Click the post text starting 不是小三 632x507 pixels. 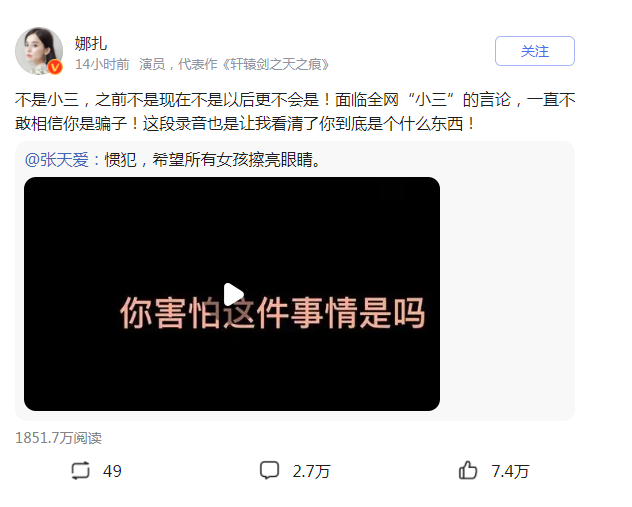[x=295, y=100]
